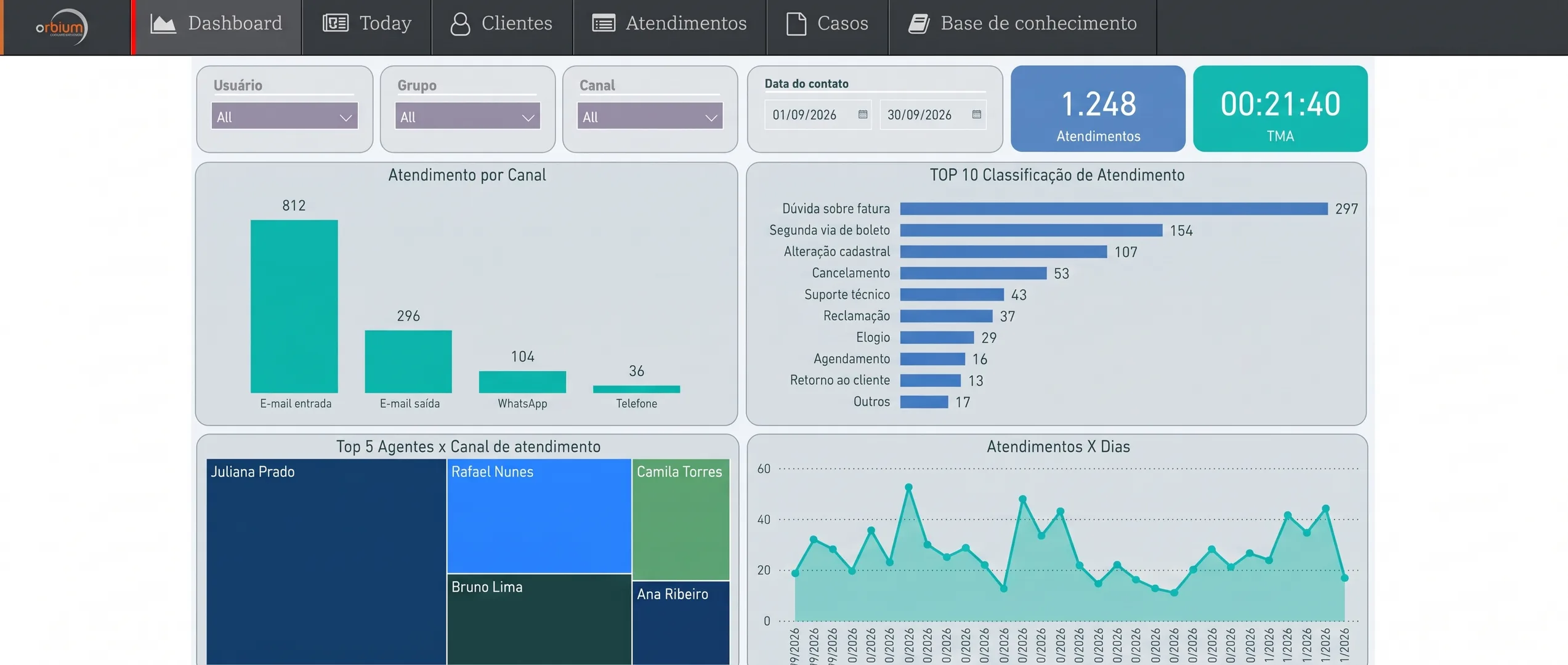The image size is (1568, 665).
Task: Click the 00:21:40 TMA card
Action: tap(1280, 109)
